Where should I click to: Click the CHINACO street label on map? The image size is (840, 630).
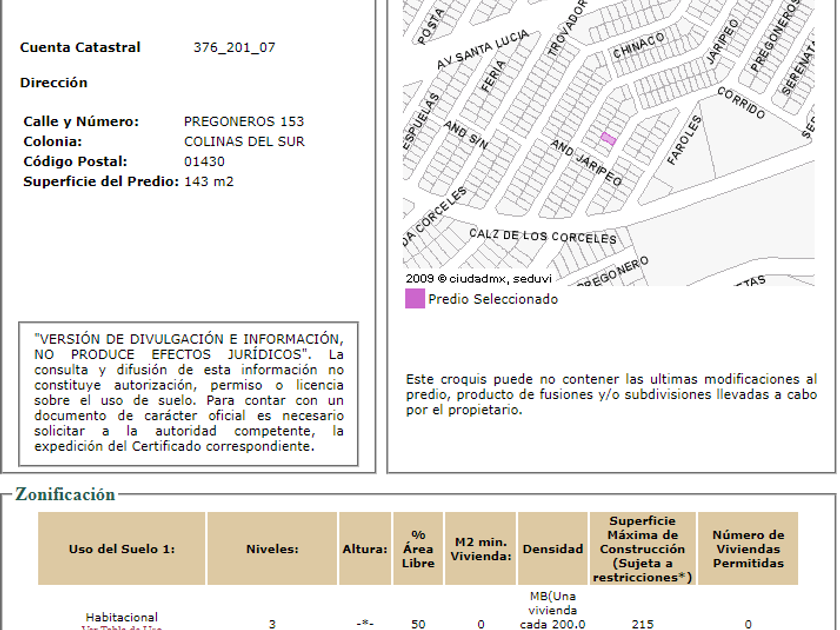pyautogui.click(x=639, y=46)
